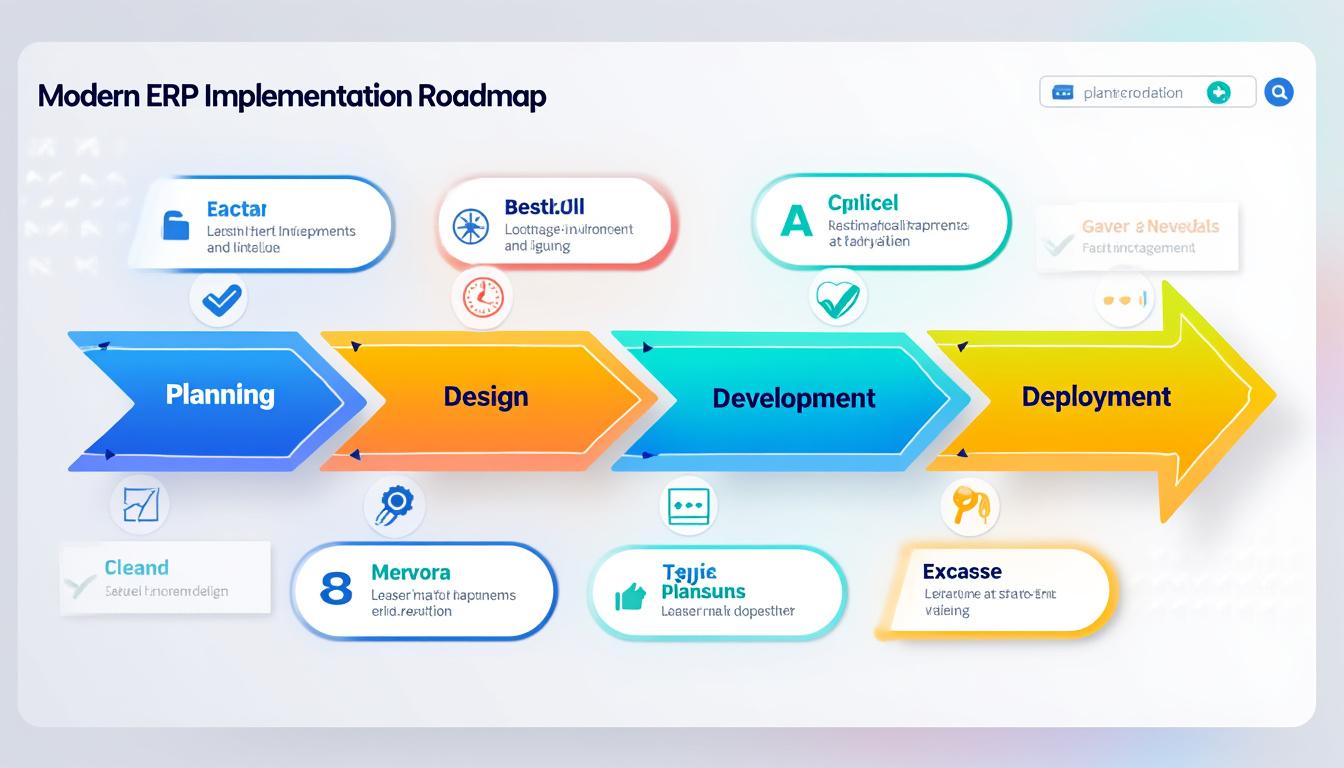
Task: Click the compass wheel icon in Bestl card
Action: click(470, 227)
